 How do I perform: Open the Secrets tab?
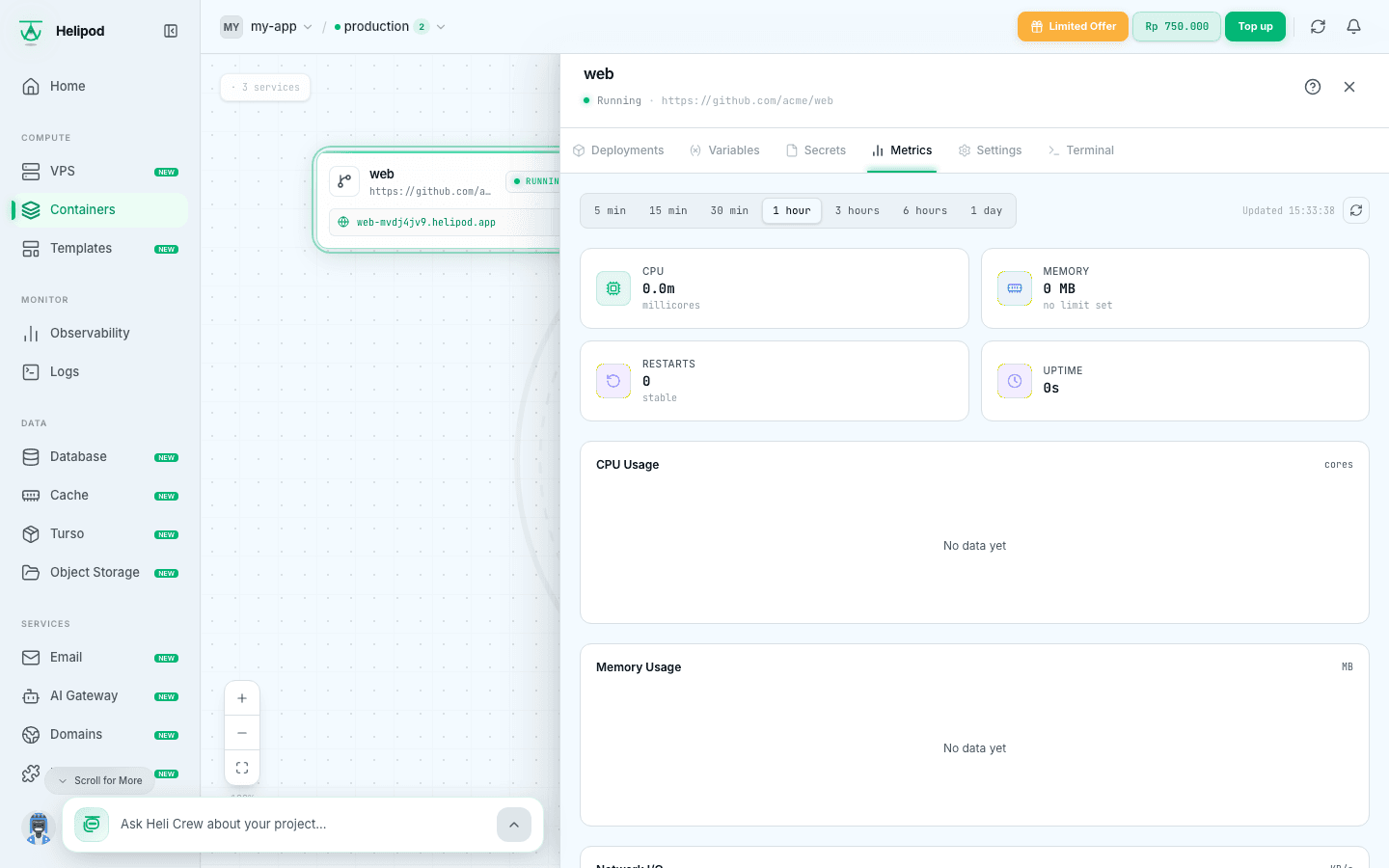click(816, 150)
